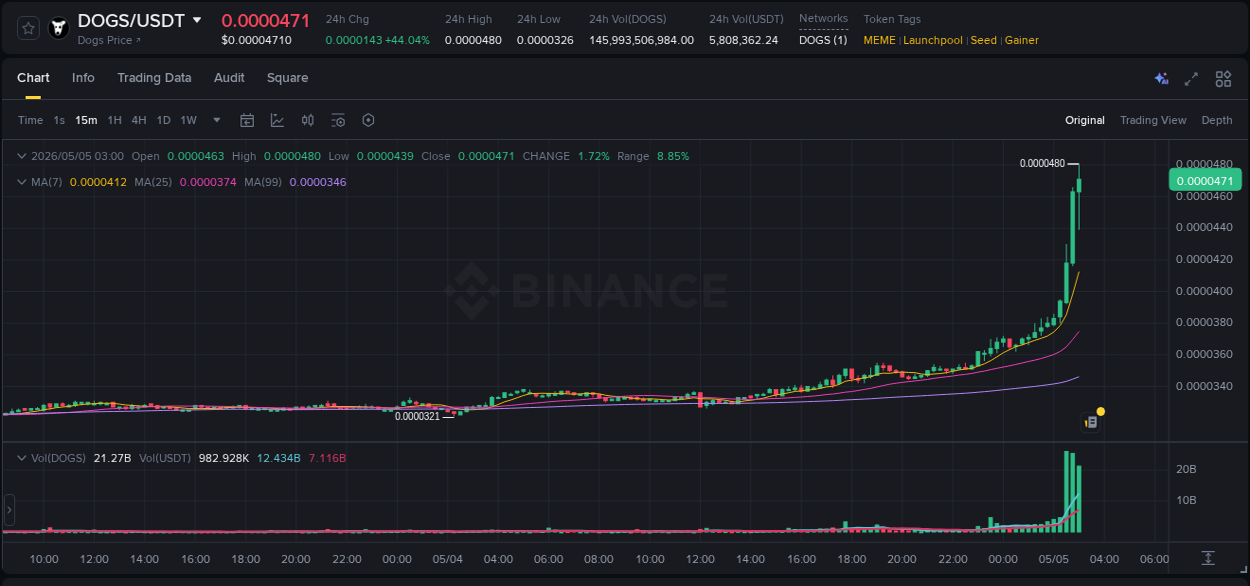Click the red last price 0.0000471 in header
Screen dimensions: 1250x586
266,20
